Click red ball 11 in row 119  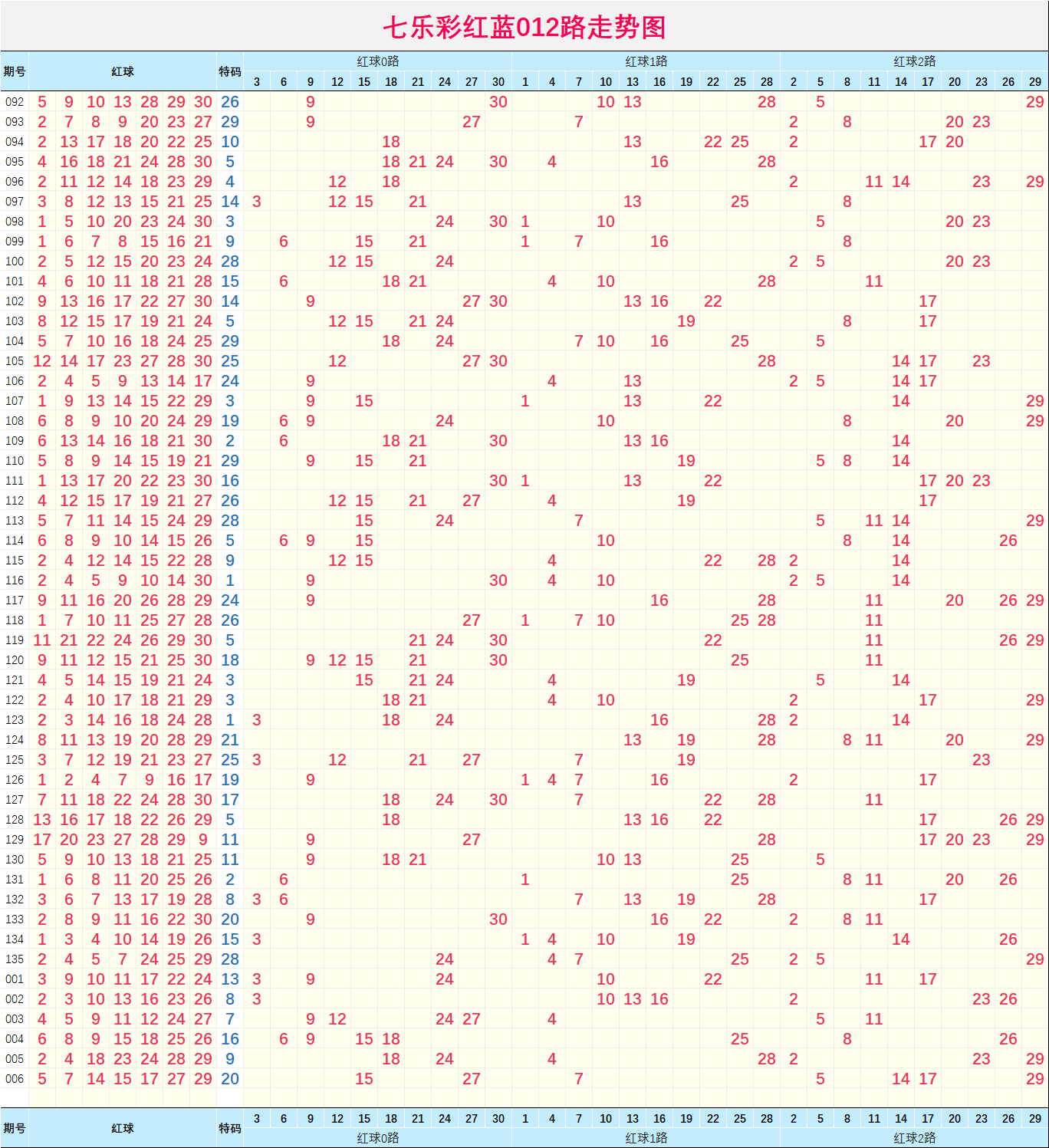(42, 640)
